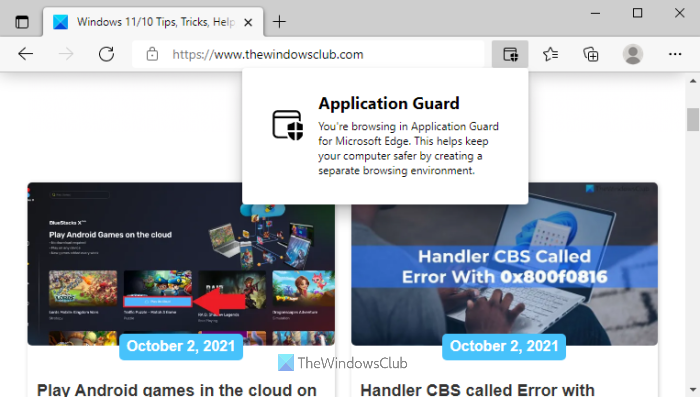This screenshot has height=400, width=700.
Task: Click the shield window icon in popup
Action: coord(288,125)
